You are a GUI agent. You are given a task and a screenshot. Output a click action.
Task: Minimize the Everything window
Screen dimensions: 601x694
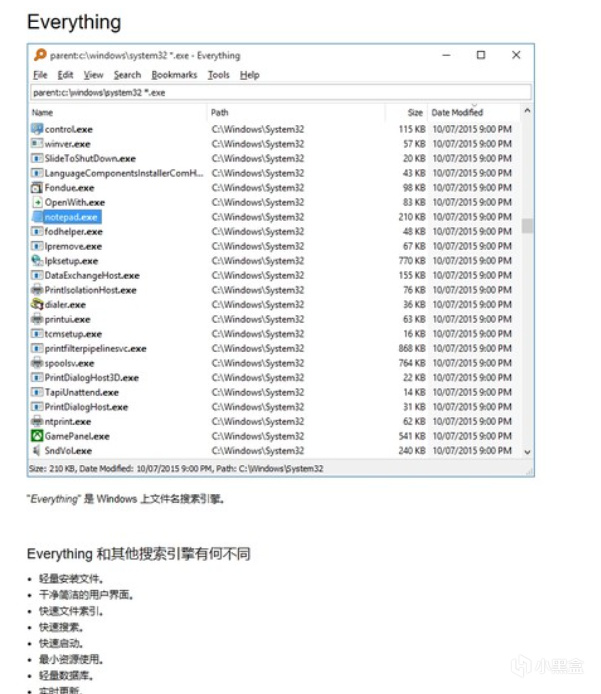pos(447,55)
